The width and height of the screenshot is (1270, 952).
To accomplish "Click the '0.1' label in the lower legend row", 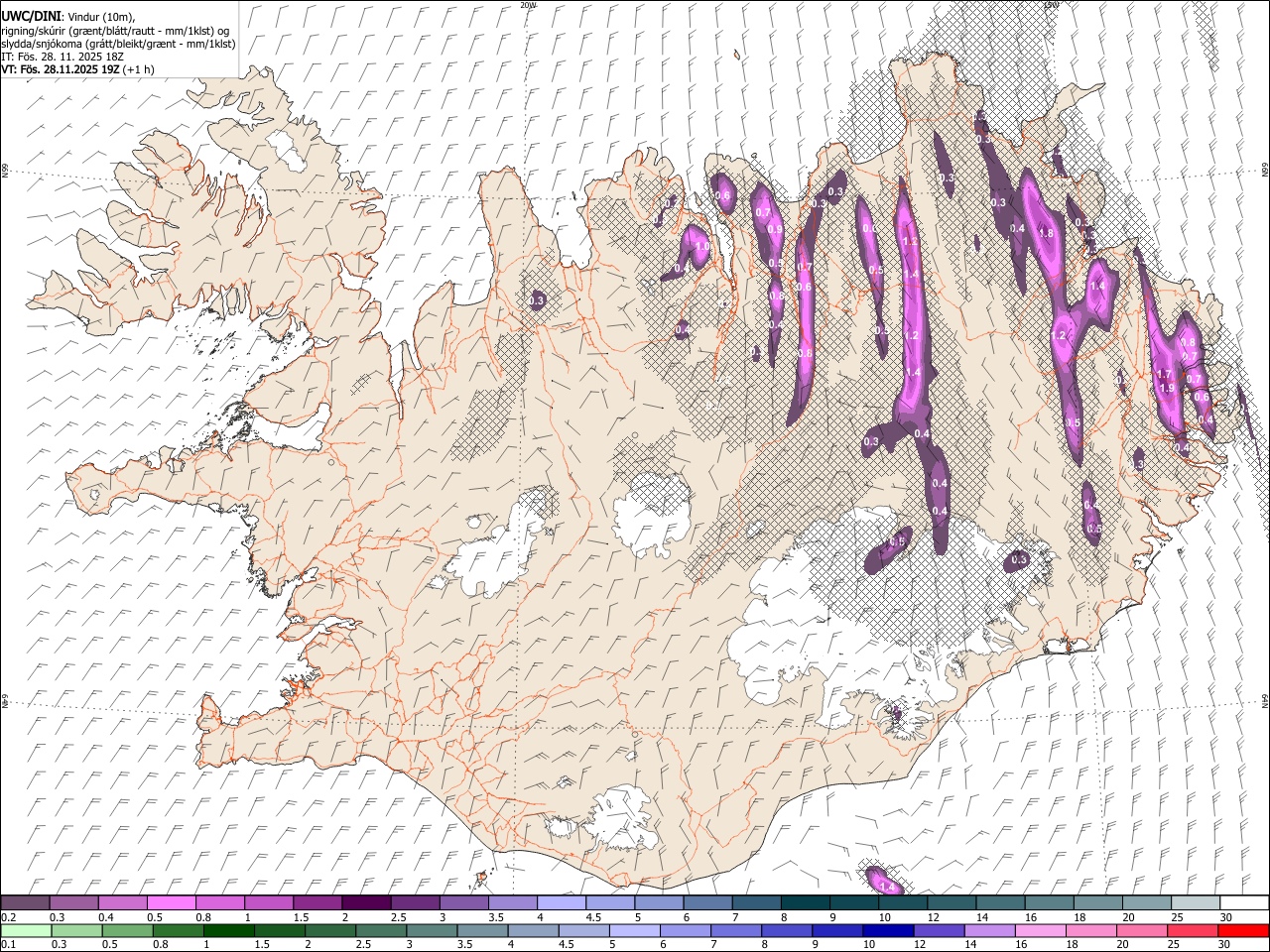I will point(8,944).
